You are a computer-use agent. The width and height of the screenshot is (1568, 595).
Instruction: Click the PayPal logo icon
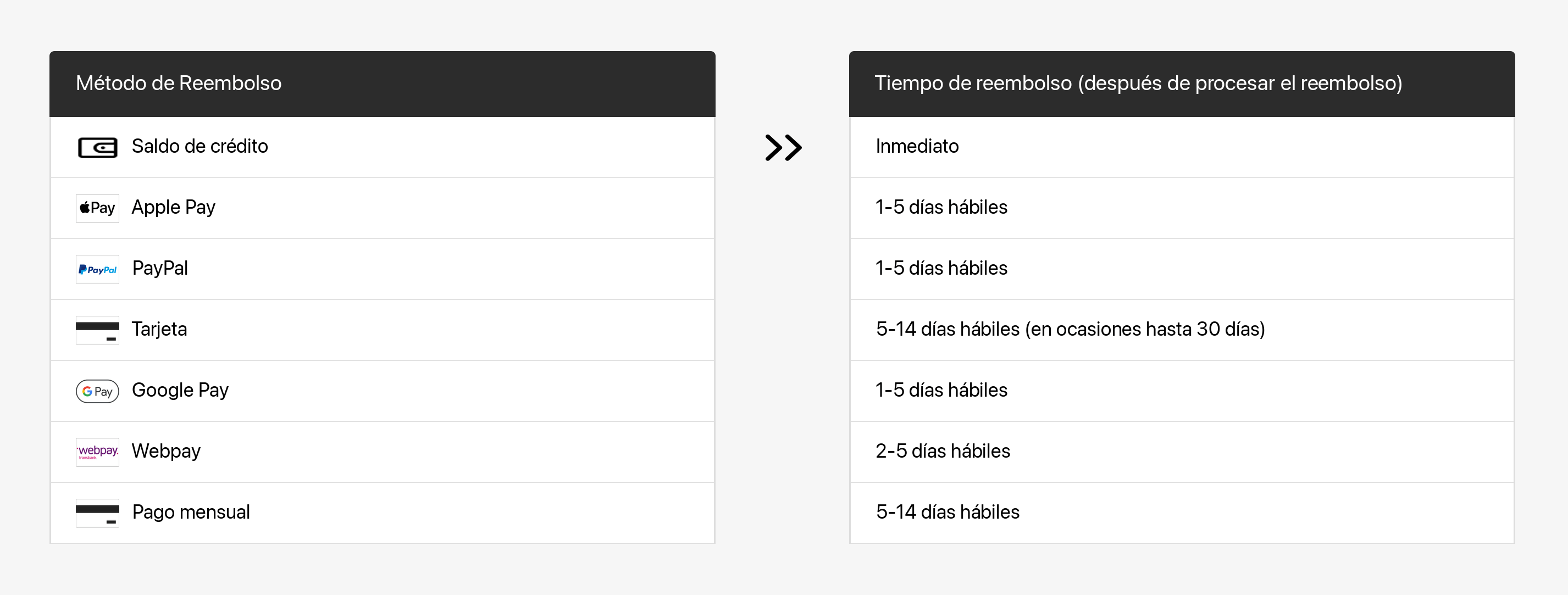pos(97,269)
